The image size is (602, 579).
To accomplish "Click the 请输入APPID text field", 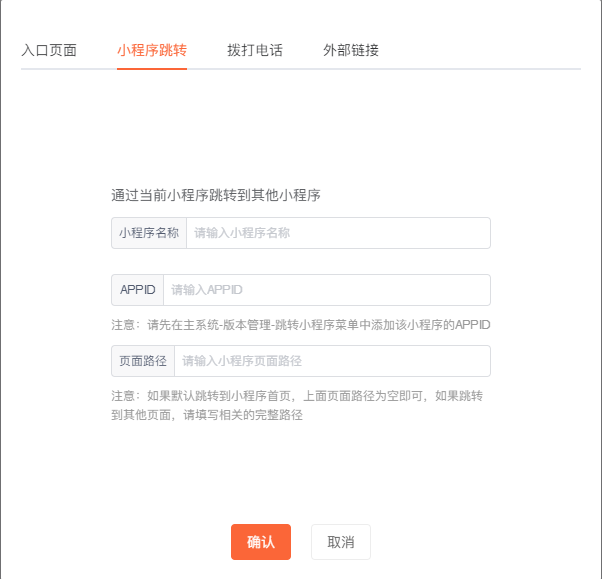I will 327,290.
